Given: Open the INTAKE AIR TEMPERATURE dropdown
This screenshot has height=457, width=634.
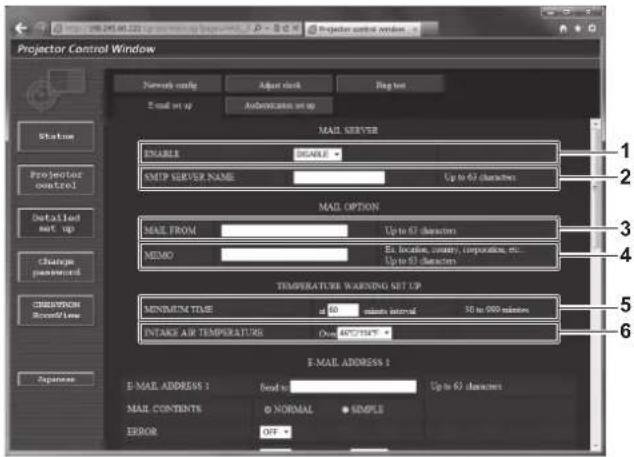Looking at the screenshot, I should coord(364,333).
